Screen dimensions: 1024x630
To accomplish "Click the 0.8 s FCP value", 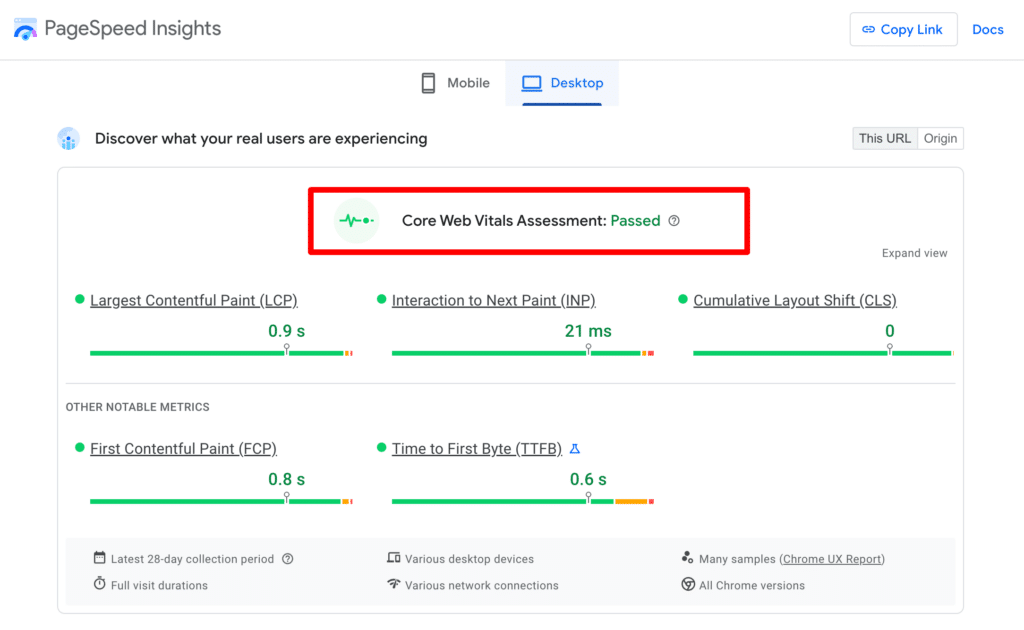I will click(287, 479).
